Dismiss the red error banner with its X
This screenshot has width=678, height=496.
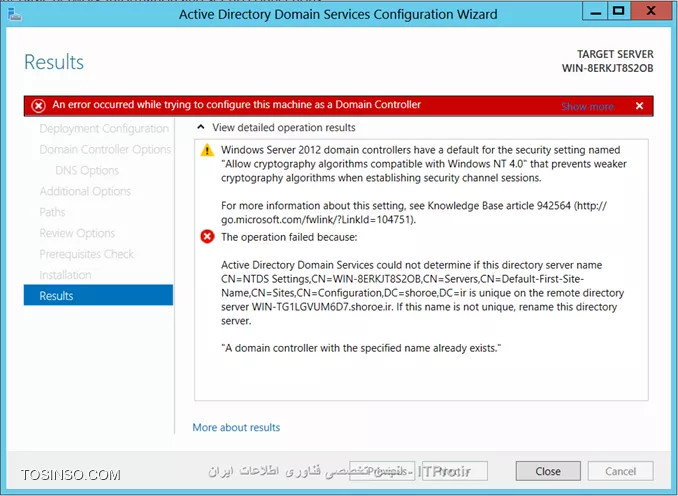[640, 106]
